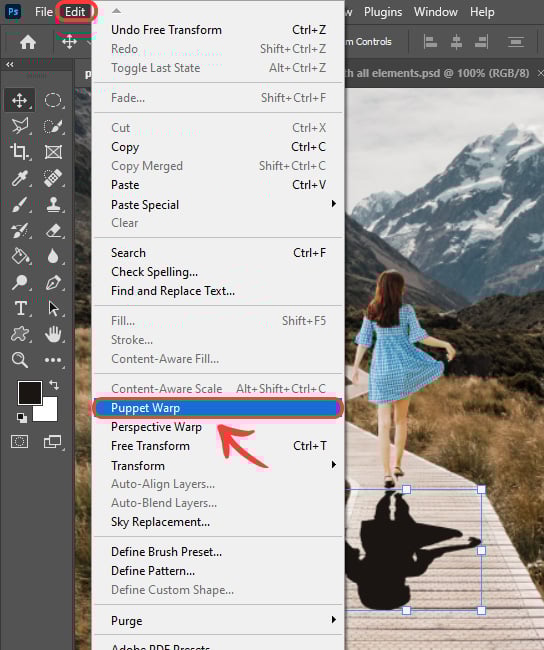Choose Define Pattern...
Screen dimensions: 544x650
(x=218, y=571)
